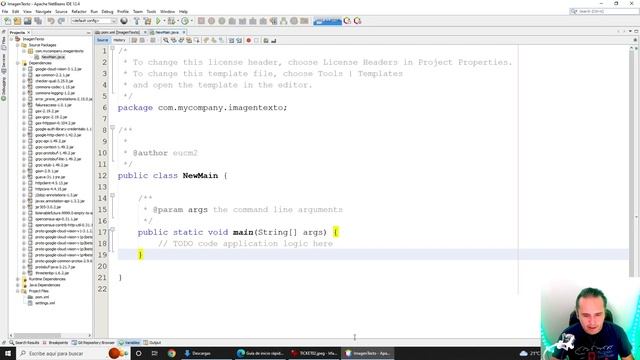Open the default config dropdown
The height and width of the screenshot is (360, 640).
(x=94, y=21)
